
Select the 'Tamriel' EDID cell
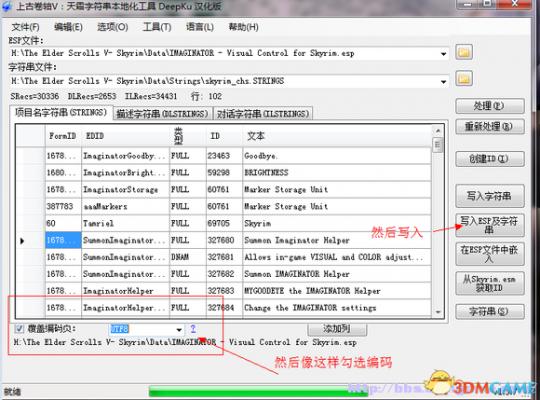[x=125, y=224]
